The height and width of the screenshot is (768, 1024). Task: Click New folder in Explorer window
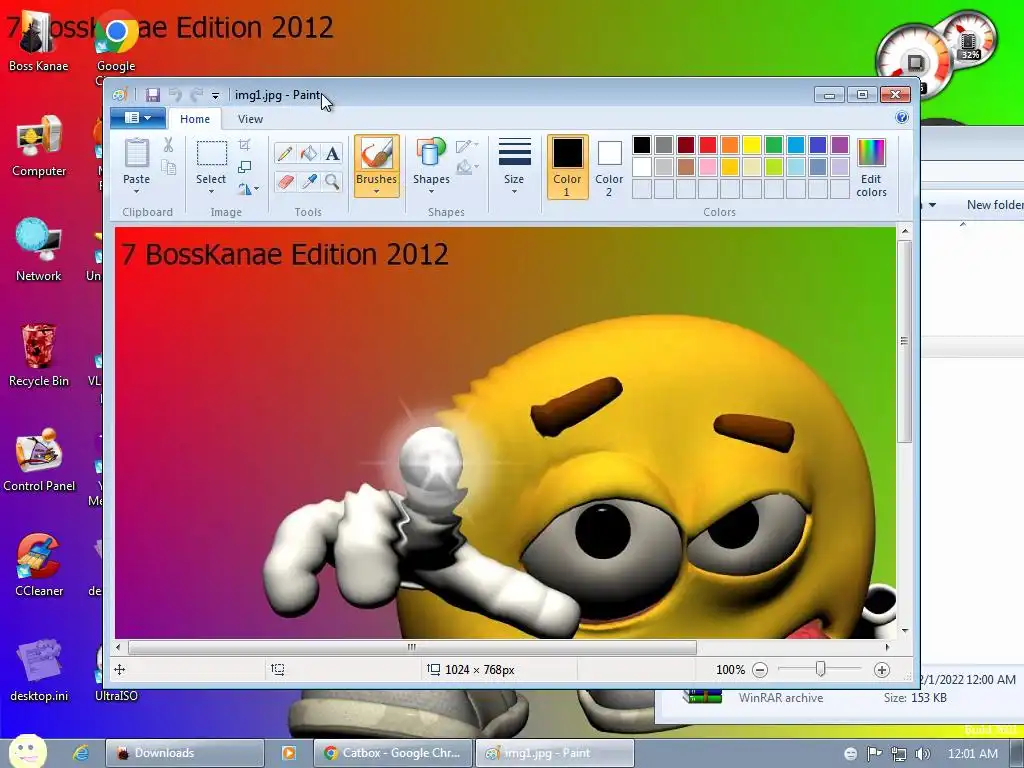tap(995, 204)
